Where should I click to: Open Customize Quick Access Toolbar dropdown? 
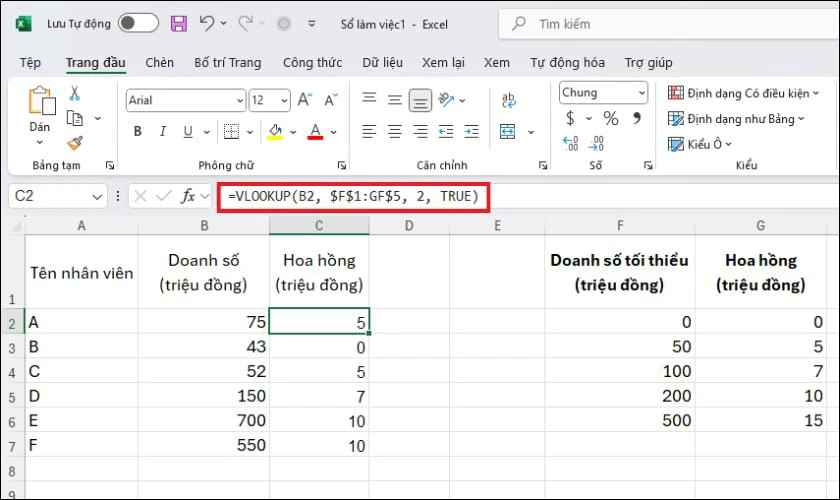click(312, 24)
